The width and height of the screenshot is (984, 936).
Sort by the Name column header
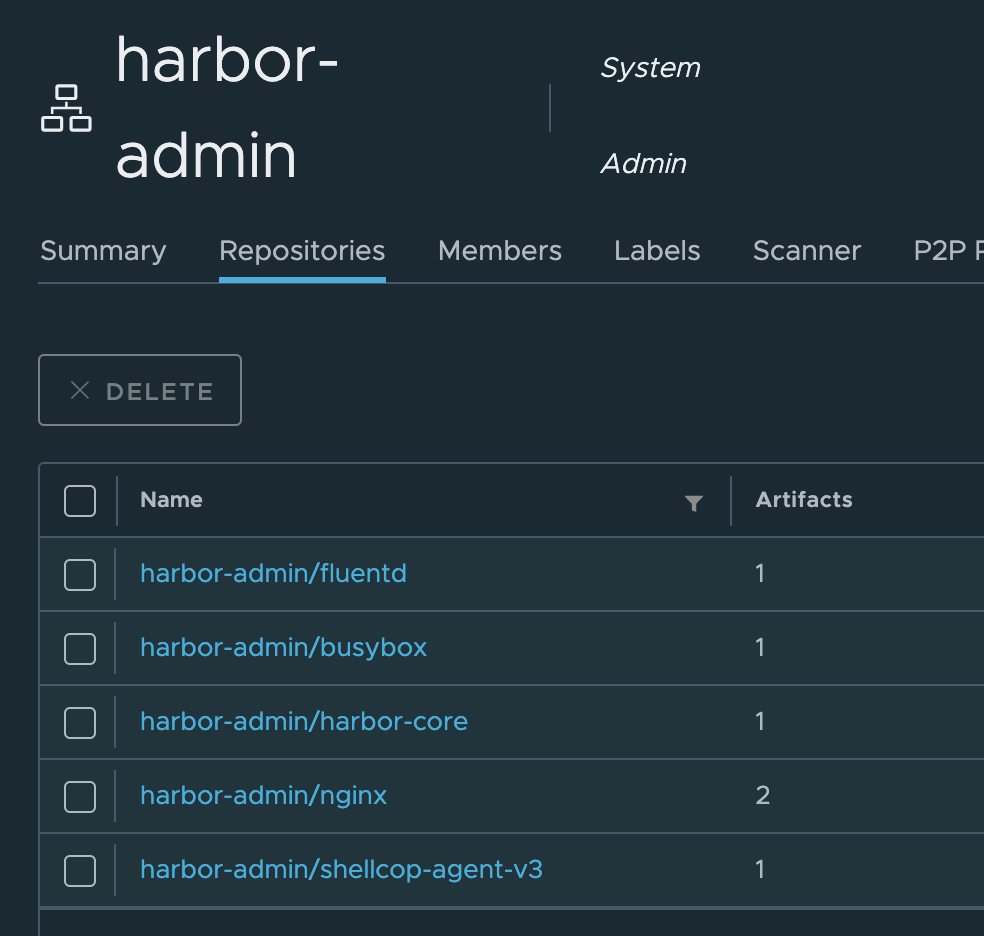pyautogui.click(x=171, y=500)
